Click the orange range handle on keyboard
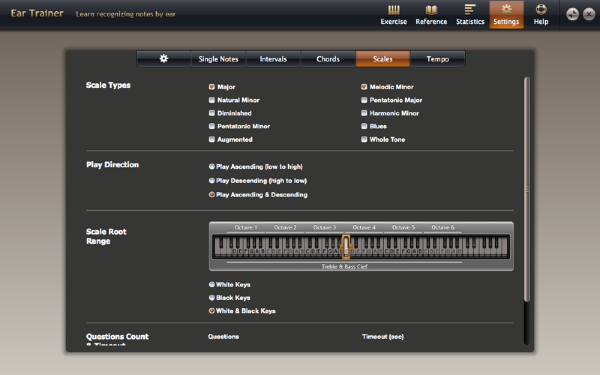Viewport: 600px width, 375px height. [346, 246]
